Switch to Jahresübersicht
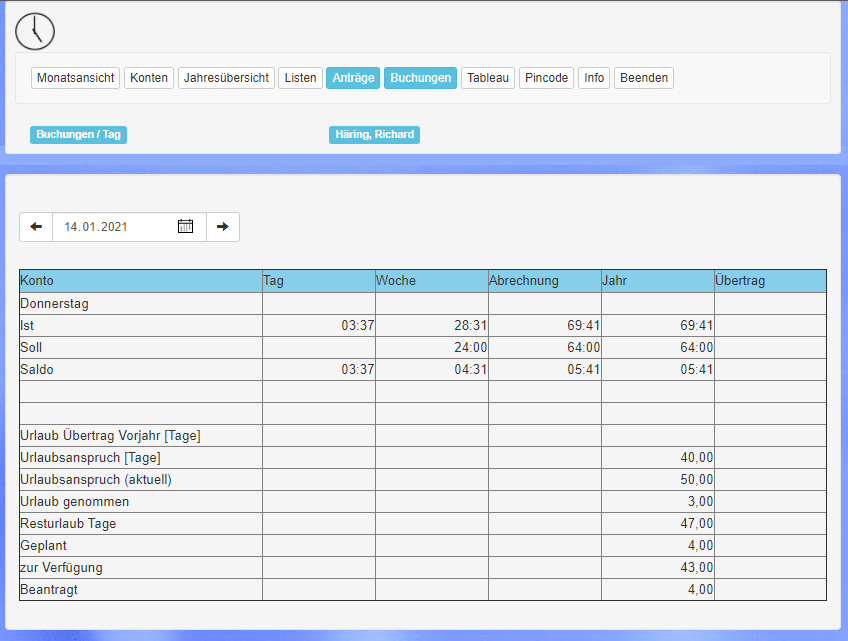The height and width of the screenshot is (641, 848). pyautogui.click(x=226, y=78)
